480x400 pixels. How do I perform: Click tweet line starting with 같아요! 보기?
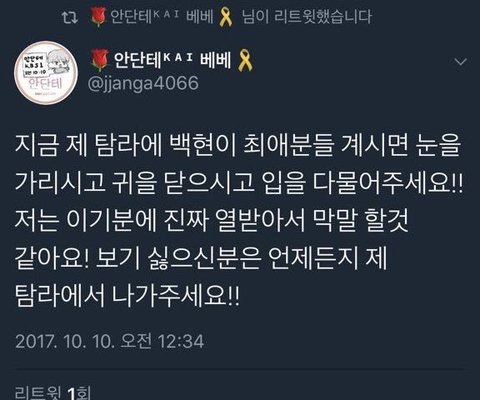pyautogui.click(x=201, y=259)
